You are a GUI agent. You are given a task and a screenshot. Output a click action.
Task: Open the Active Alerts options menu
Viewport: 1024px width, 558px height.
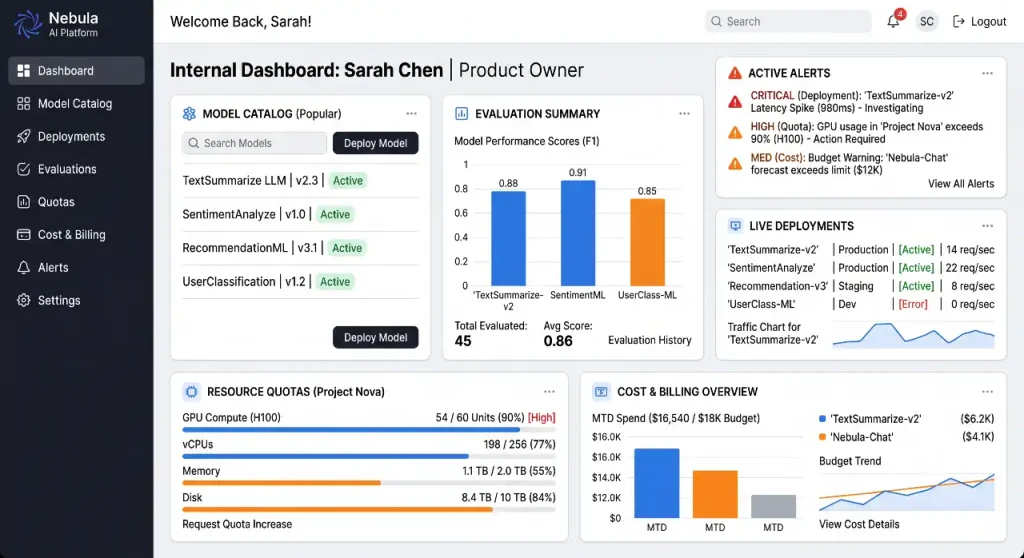(x=987, y=73)
